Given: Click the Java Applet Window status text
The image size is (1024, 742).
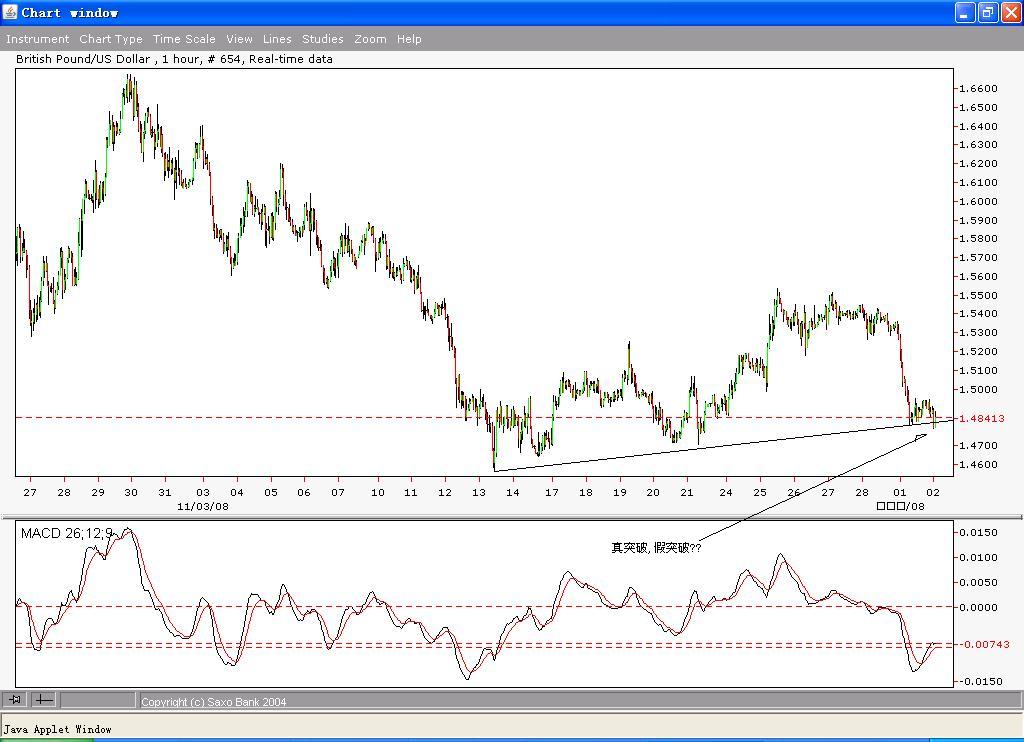Looking at the screenshot, I should coord(57,729).
